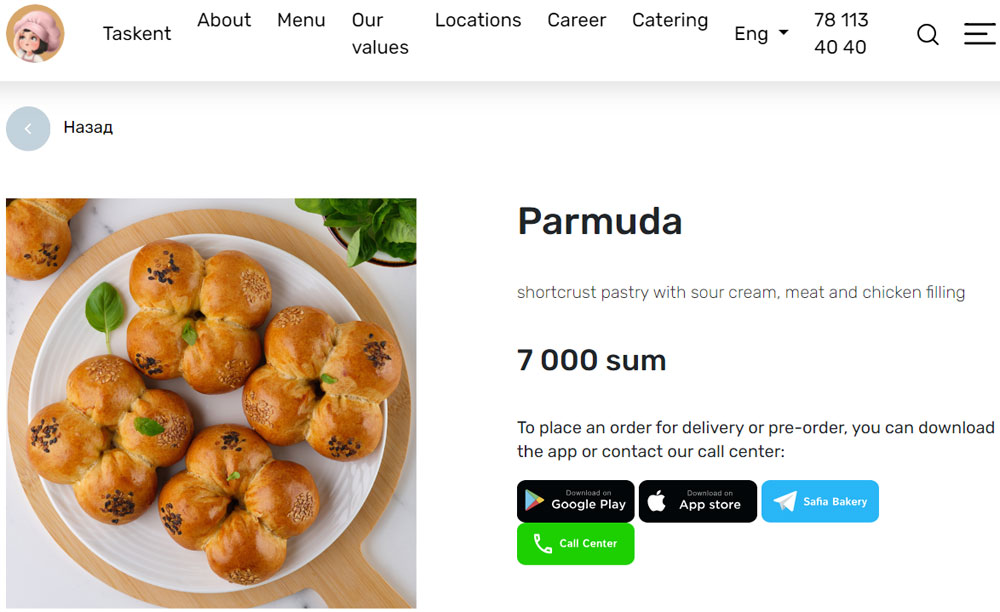
Task: Click the Назад back link
Action: 88,128
